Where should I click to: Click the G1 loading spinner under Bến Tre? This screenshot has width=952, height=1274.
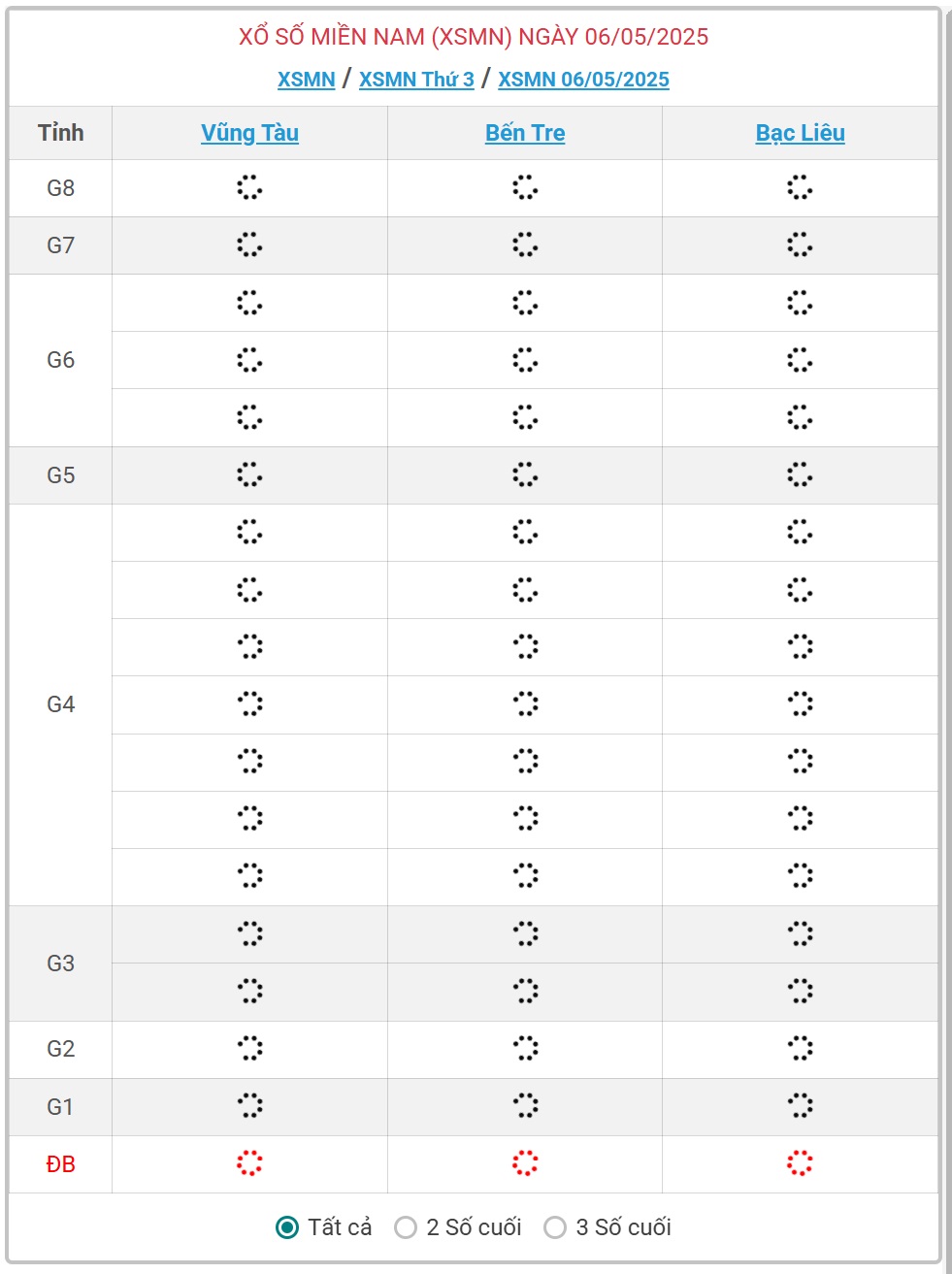525,1106
